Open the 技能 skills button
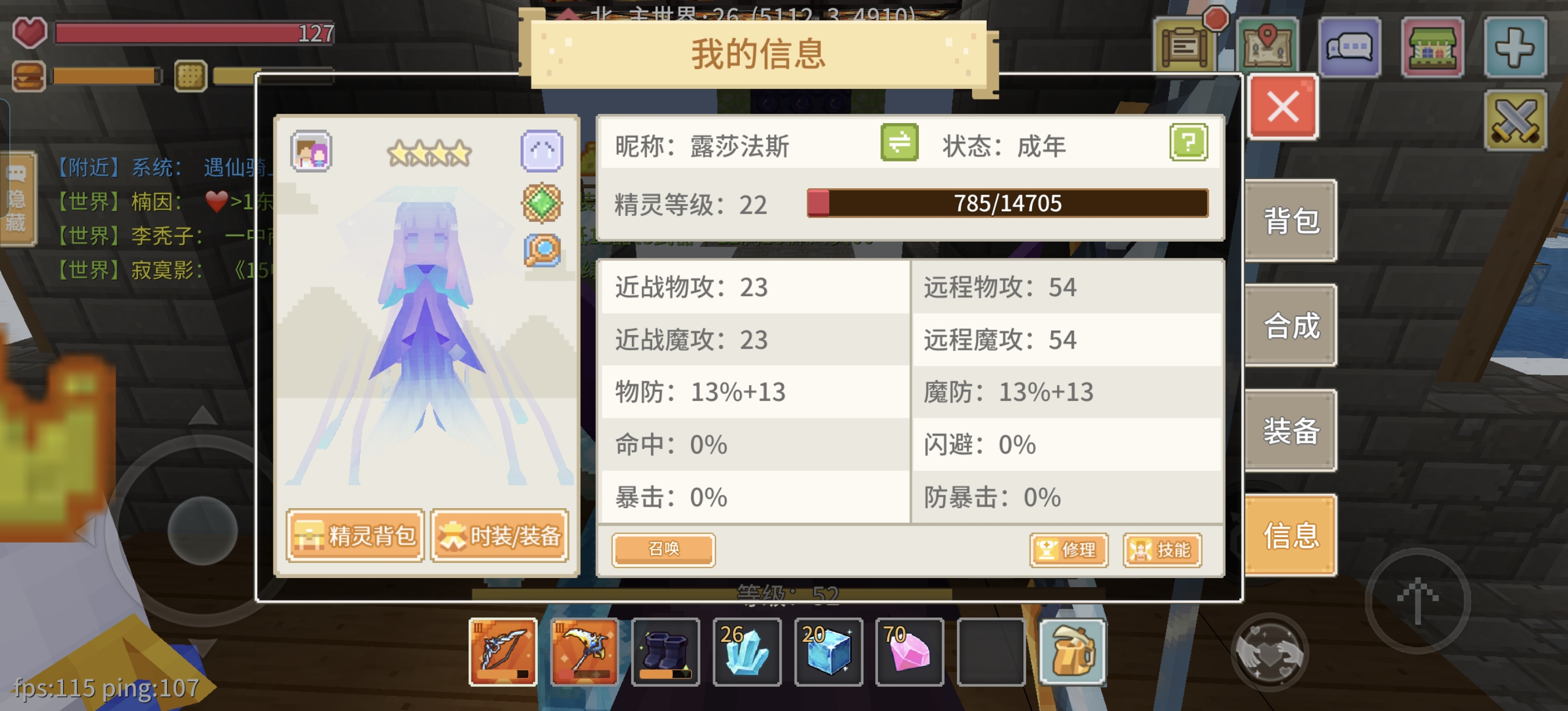Image resolution: width=1568 pixels, height=711 pixels. click(1161, 550)
